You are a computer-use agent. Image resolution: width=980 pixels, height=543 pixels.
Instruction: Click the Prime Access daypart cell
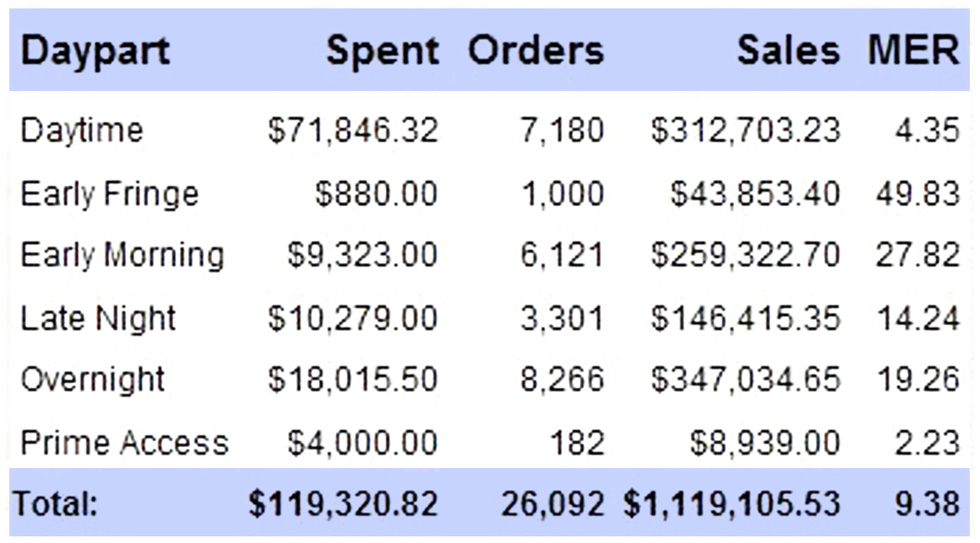click(124, 442)
